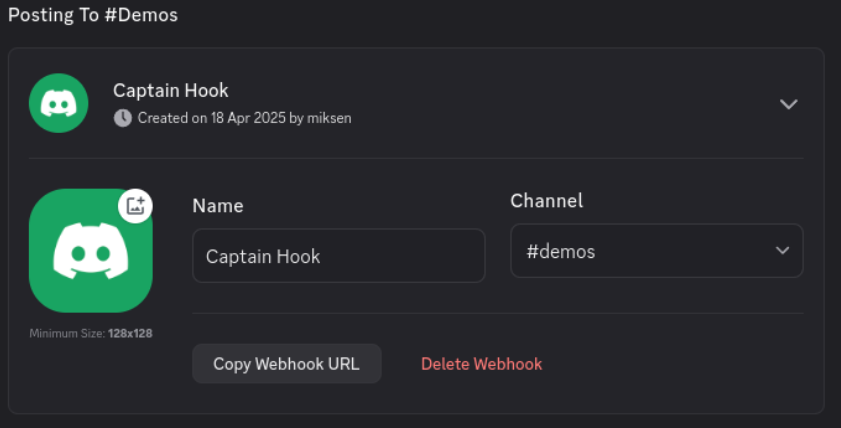Click the "by miksen" creator text
Image resolution: width=841 pixels, height=428 pixels.
tap(320, 118)
